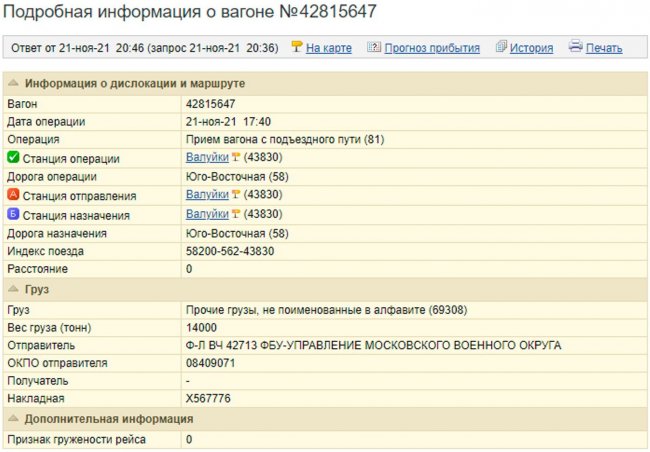This screenshot has width=650, height=452.
Task: Collapse the Дополнительная информация section
Action: coord(13,419)
